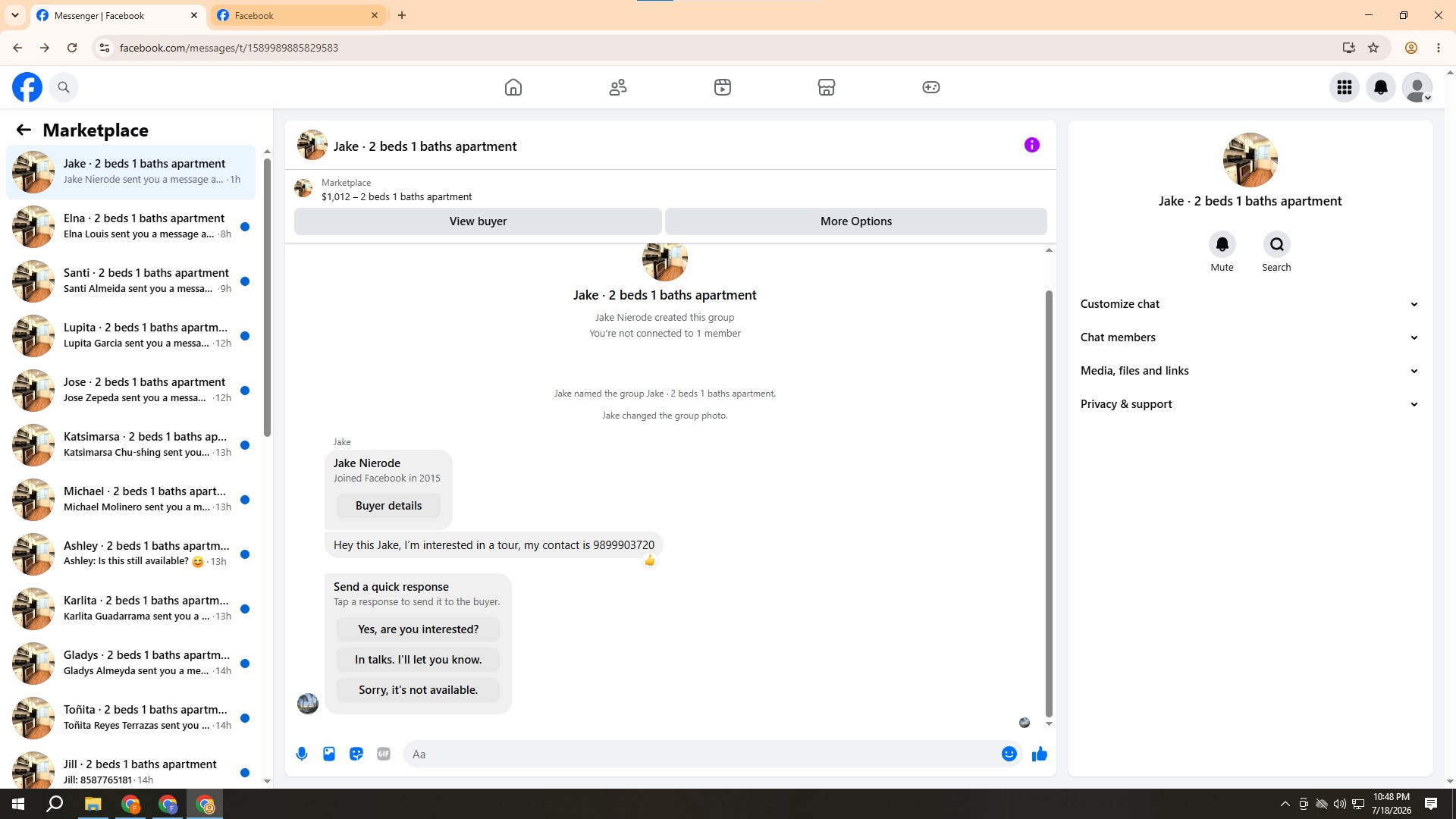Mute the conversation bell icon
The width and height of the screenshot is (1456, 819).
click(x=1222, y=244)
